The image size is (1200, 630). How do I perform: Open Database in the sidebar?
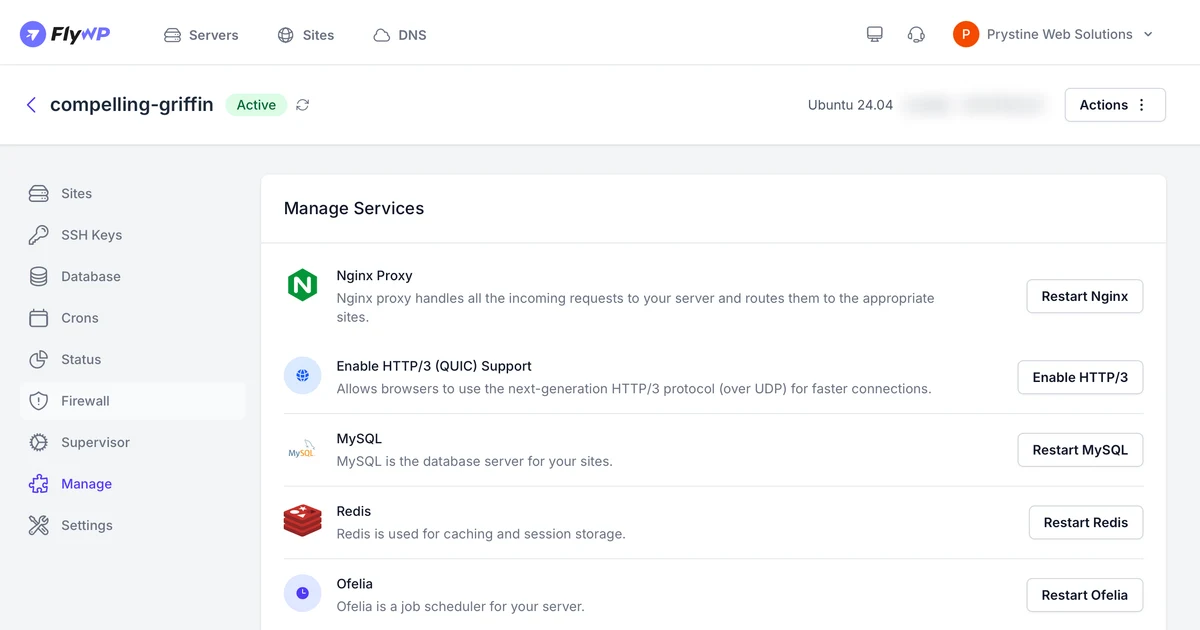click(x=132, y=277)
